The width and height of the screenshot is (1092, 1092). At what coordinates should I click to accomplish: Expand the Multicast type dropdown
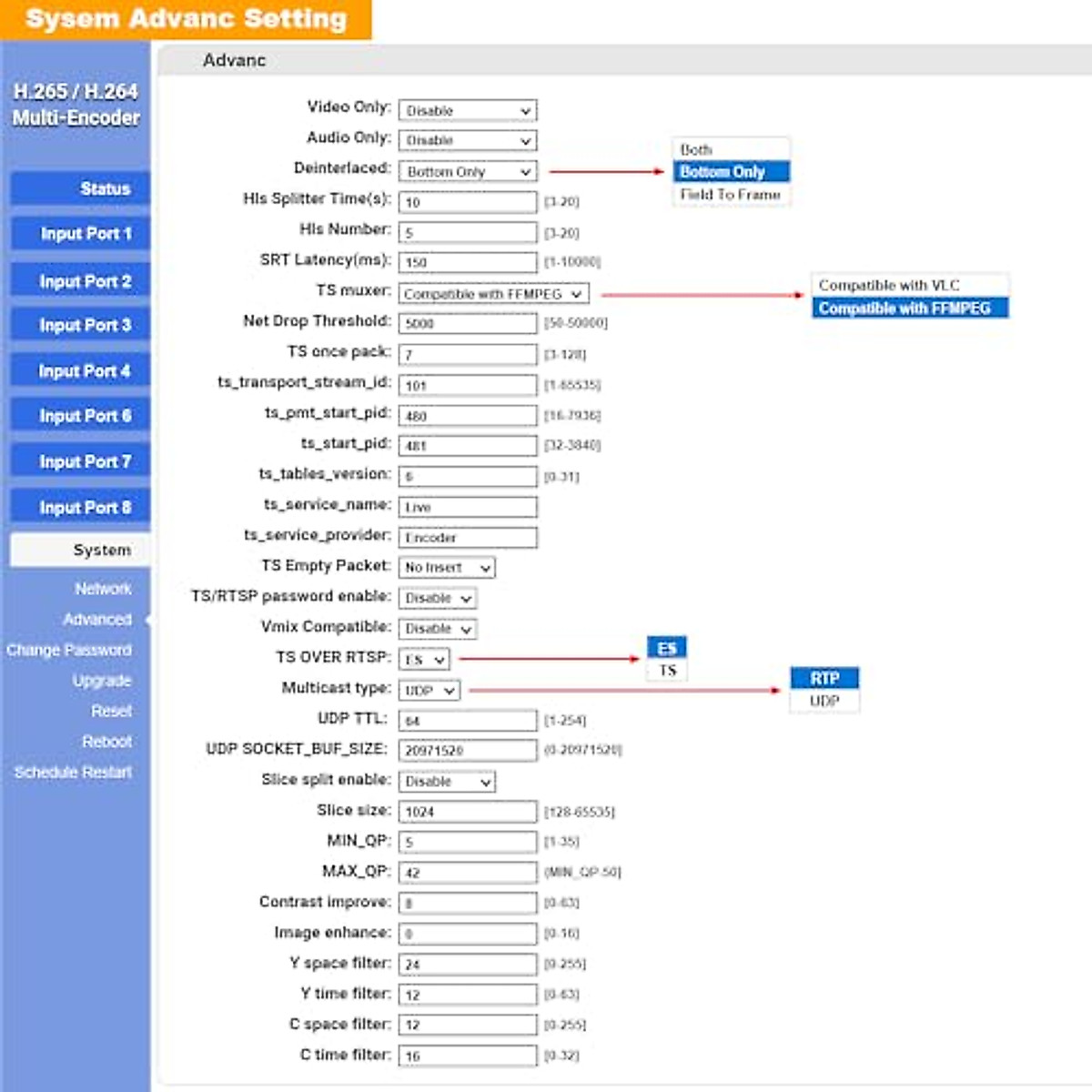tap(430, 691)
